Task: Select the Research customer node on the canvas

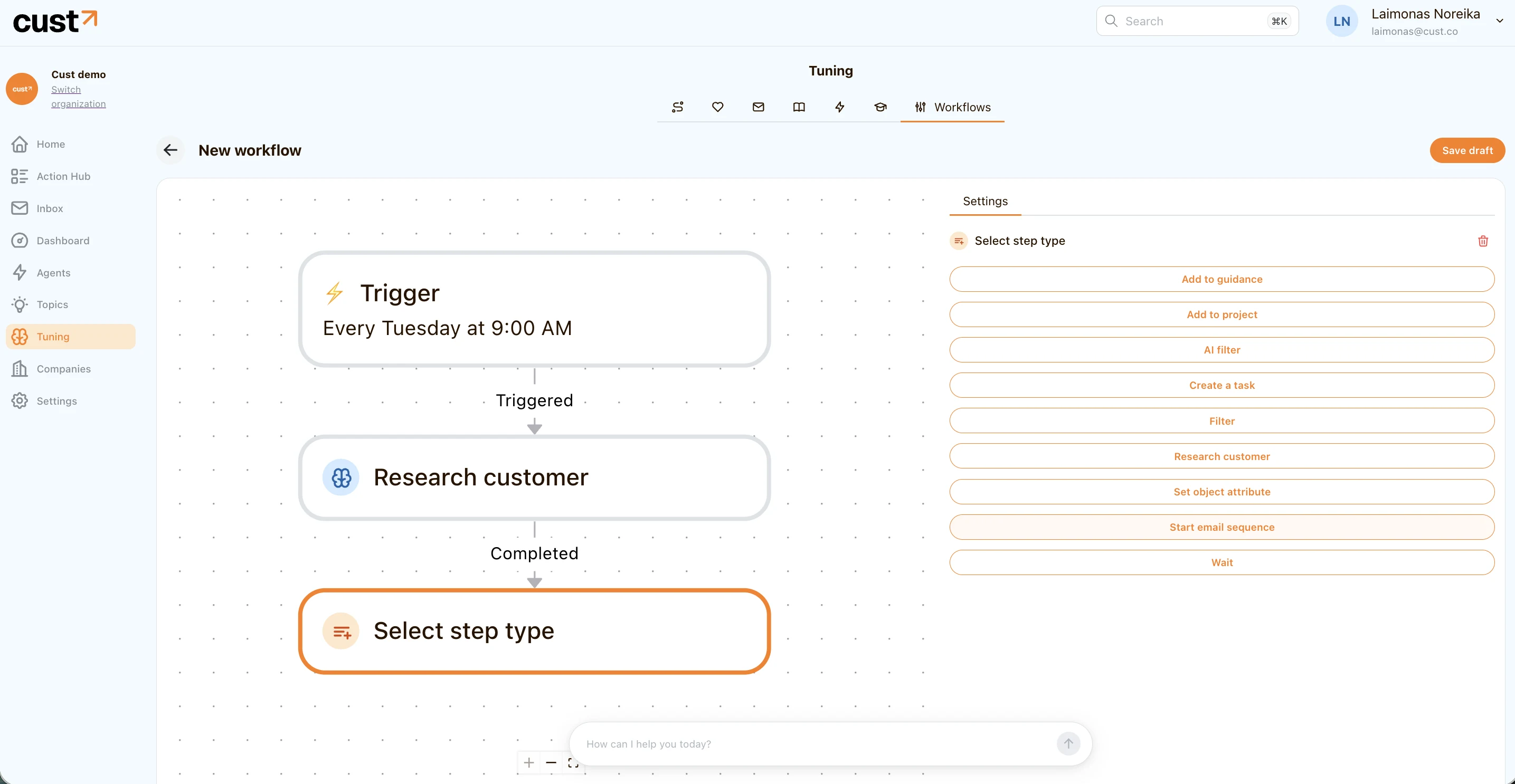Action: (534, 478)
